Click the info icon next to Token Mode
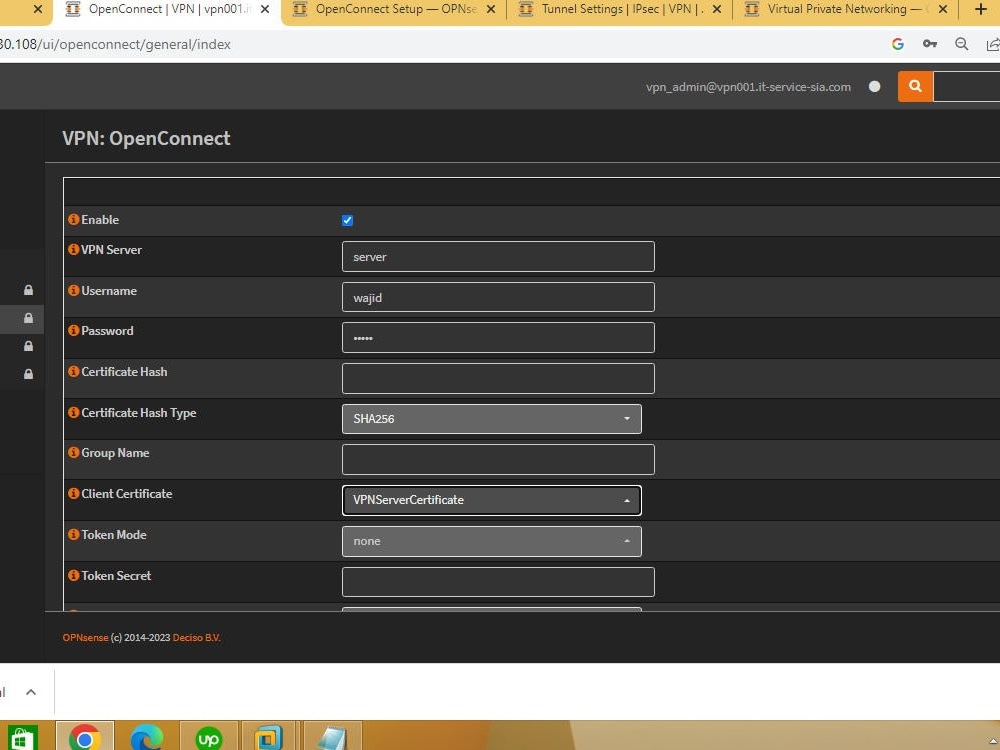The image size is (1000, 750). (x=73, y=535)
